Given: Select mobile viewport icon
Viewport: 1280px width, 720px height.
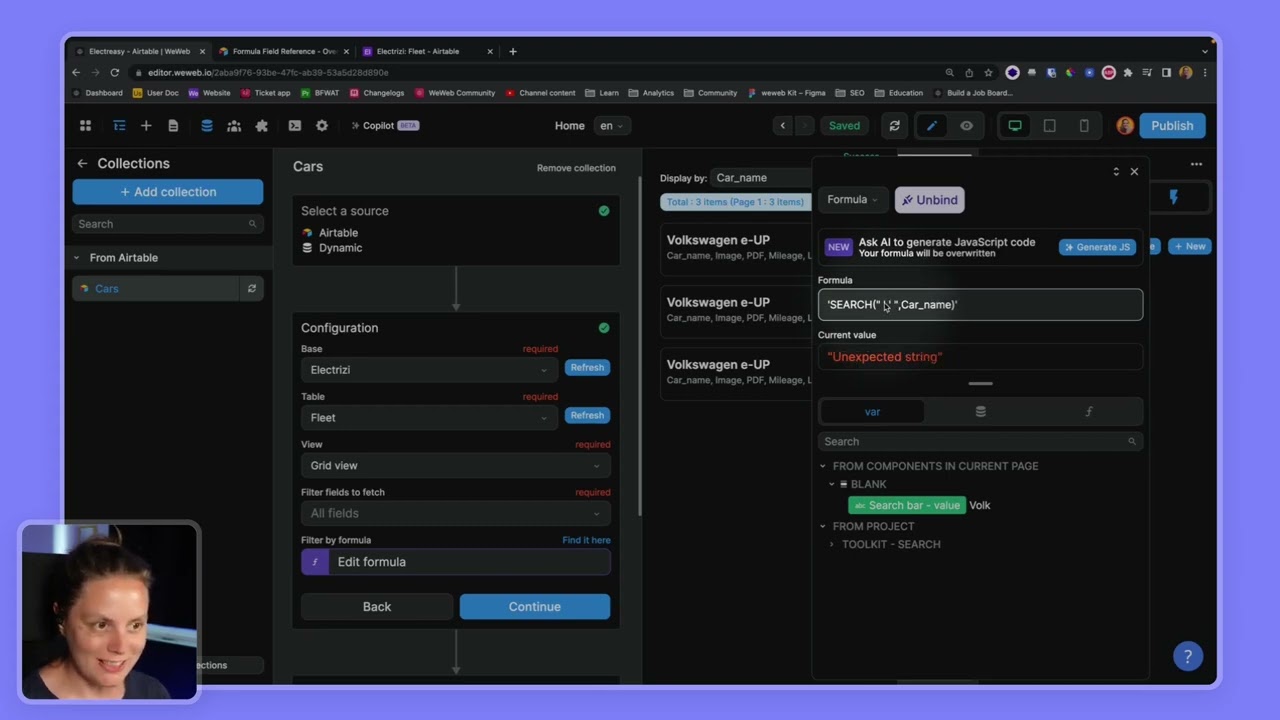Looking at the screenshot, I should 1084,126.
